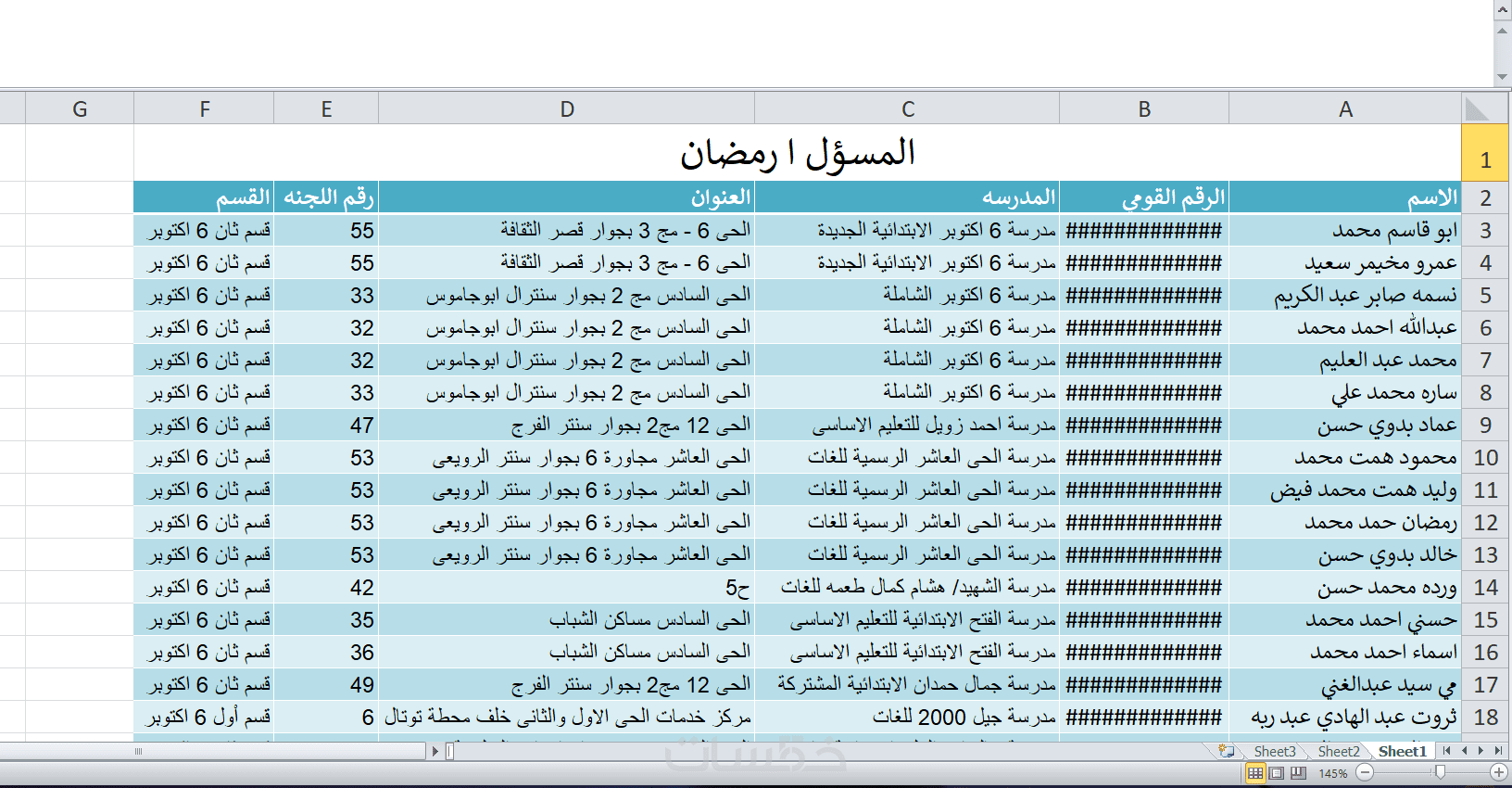The image size is (1512, 788).
Task: Click the العنوان header cell
Action: coord(567,197)
